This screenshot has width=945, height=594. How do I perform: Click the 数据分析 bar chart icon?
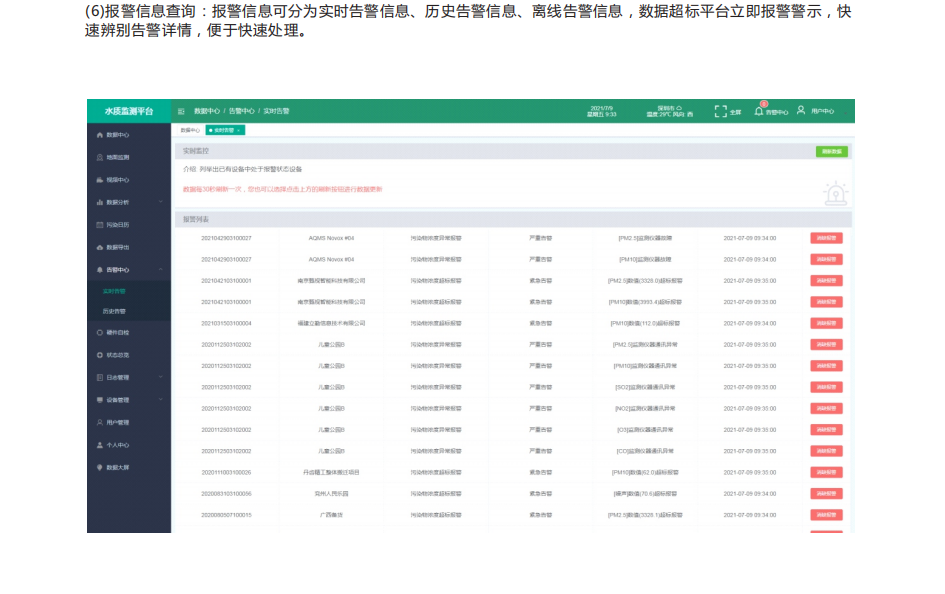(99, 202)
